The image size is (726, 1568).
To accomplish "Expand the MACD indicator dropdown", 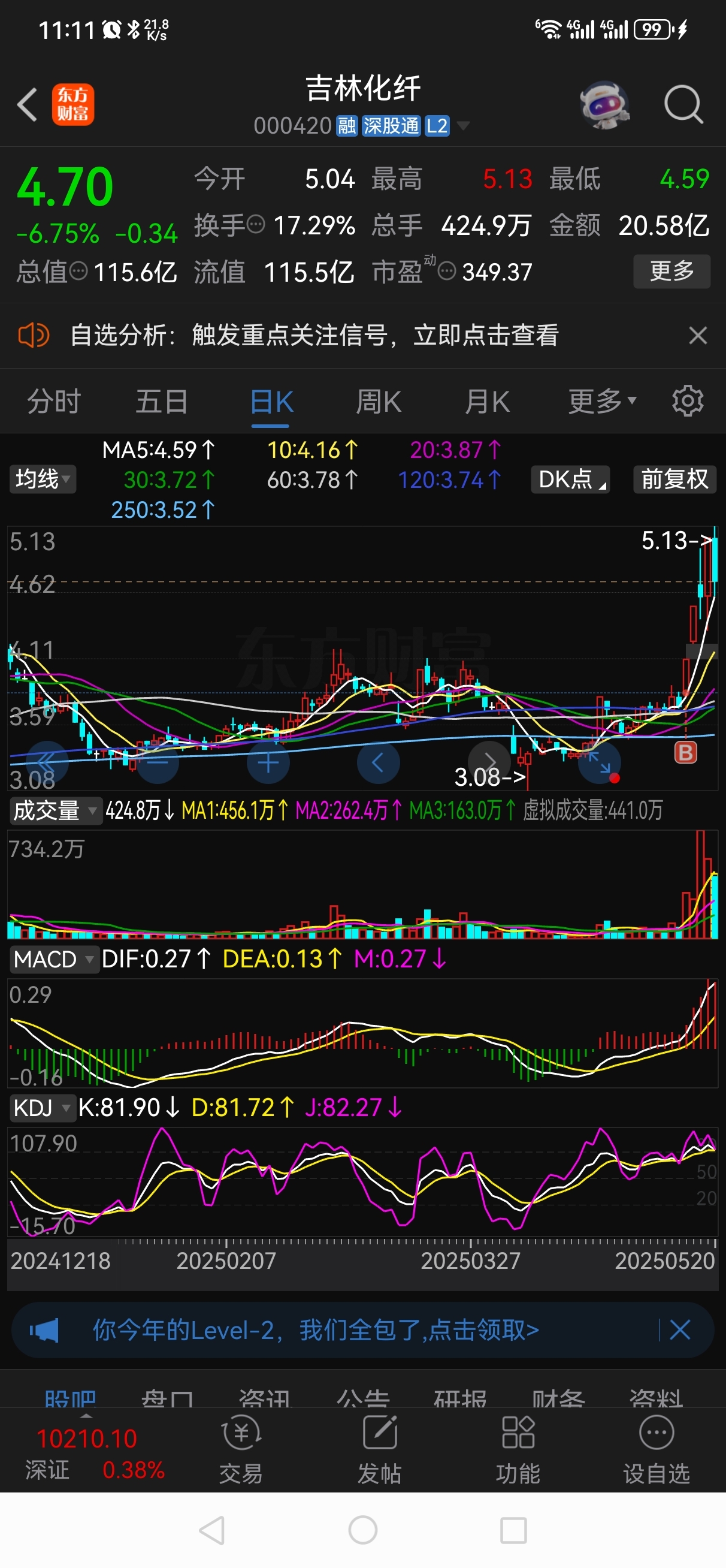I will pyautogui.click(x=54, y=959).
